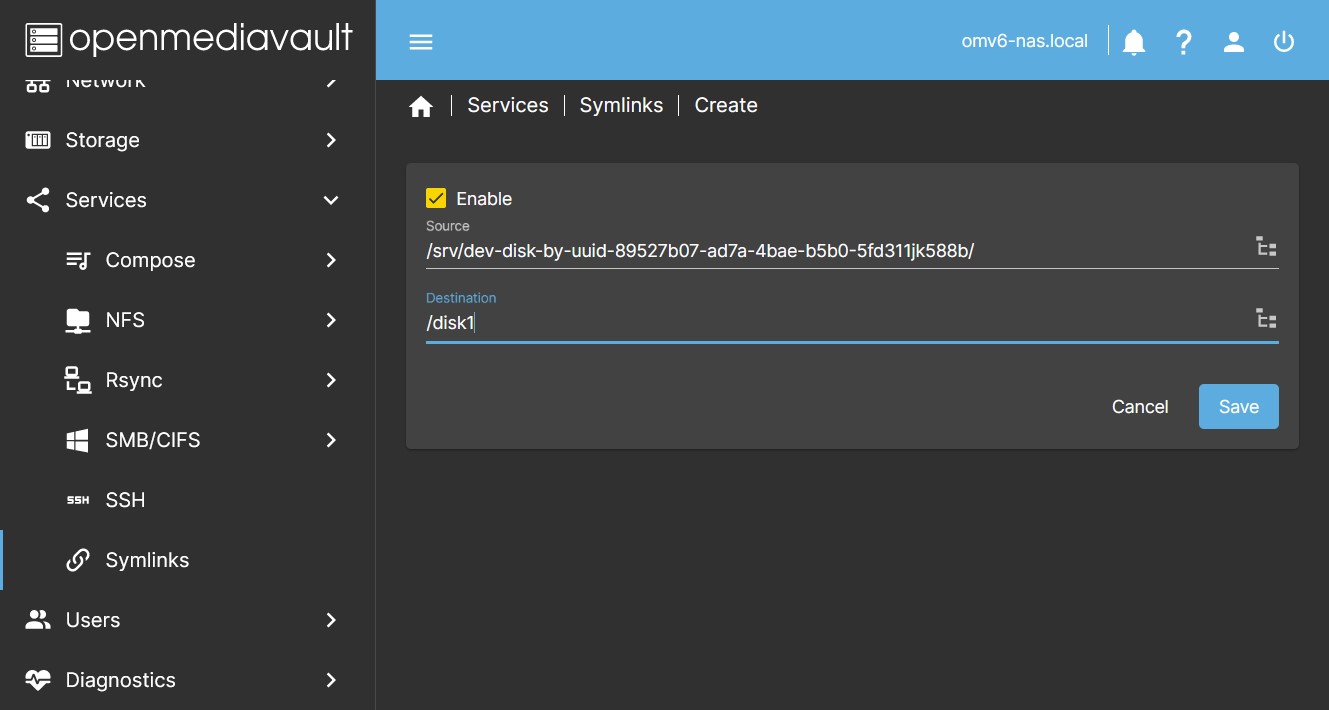
Task: Browse folders for the Source field
Action: pos(1266,248)
